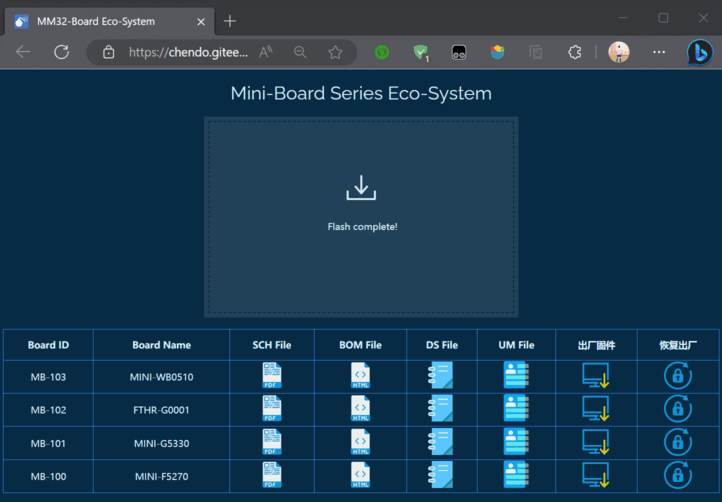Restore factory settings for MB-100

(677, 475)
